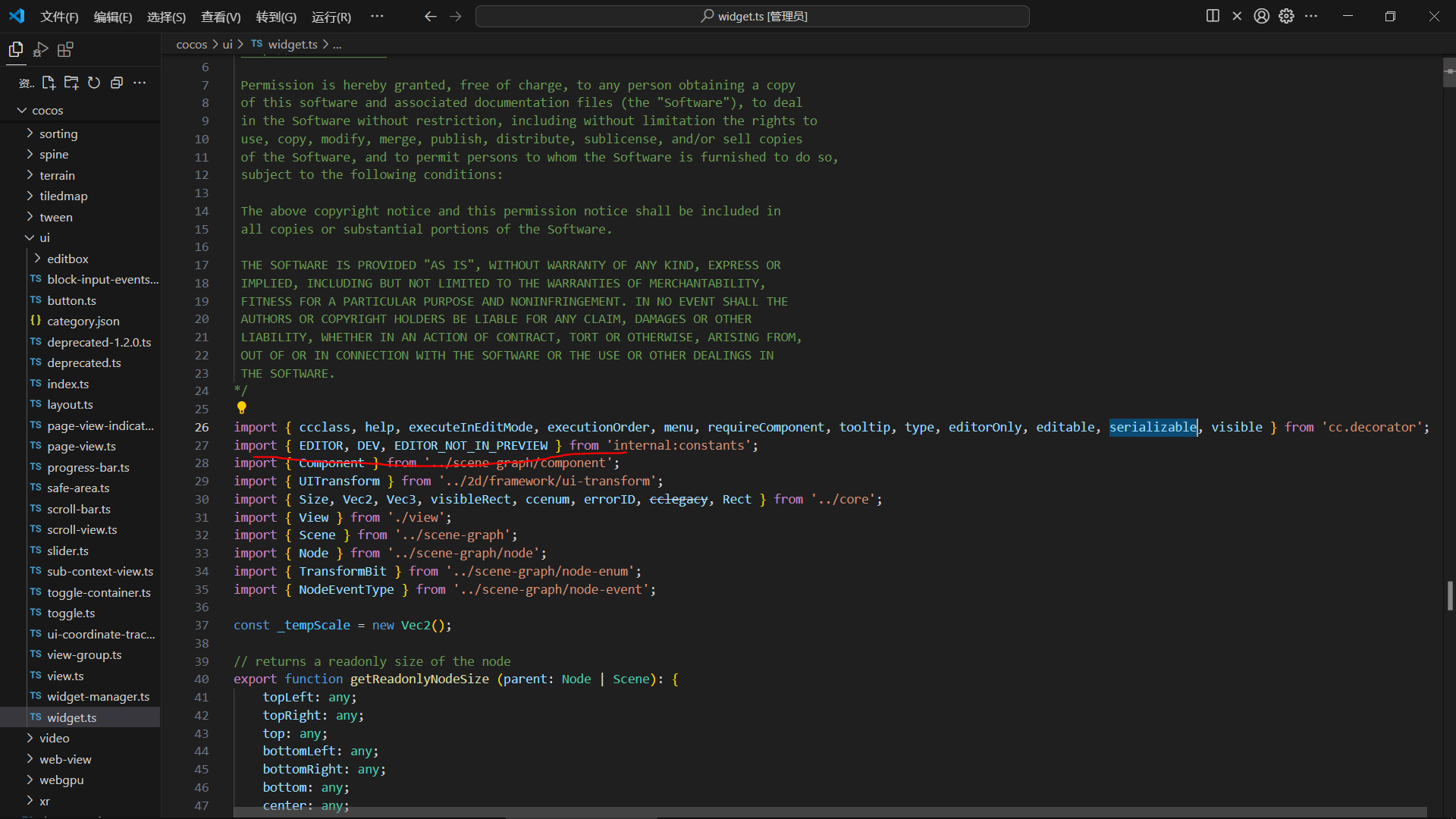This screenshot has width=1456, height=819.
Task: Open the Extensions view icon
Action: [66, 50]
